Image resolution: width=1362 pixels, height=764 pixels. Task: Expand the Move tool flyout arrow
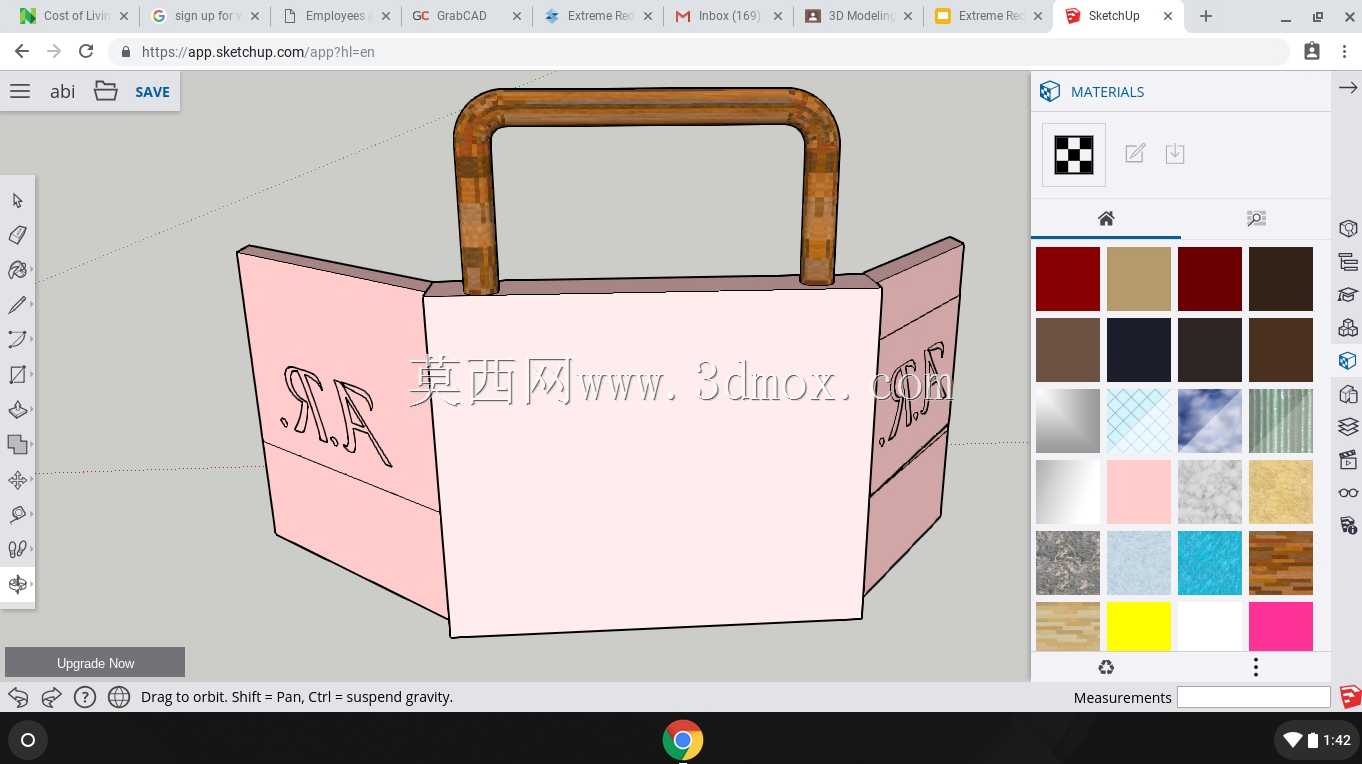coord(32,480)
